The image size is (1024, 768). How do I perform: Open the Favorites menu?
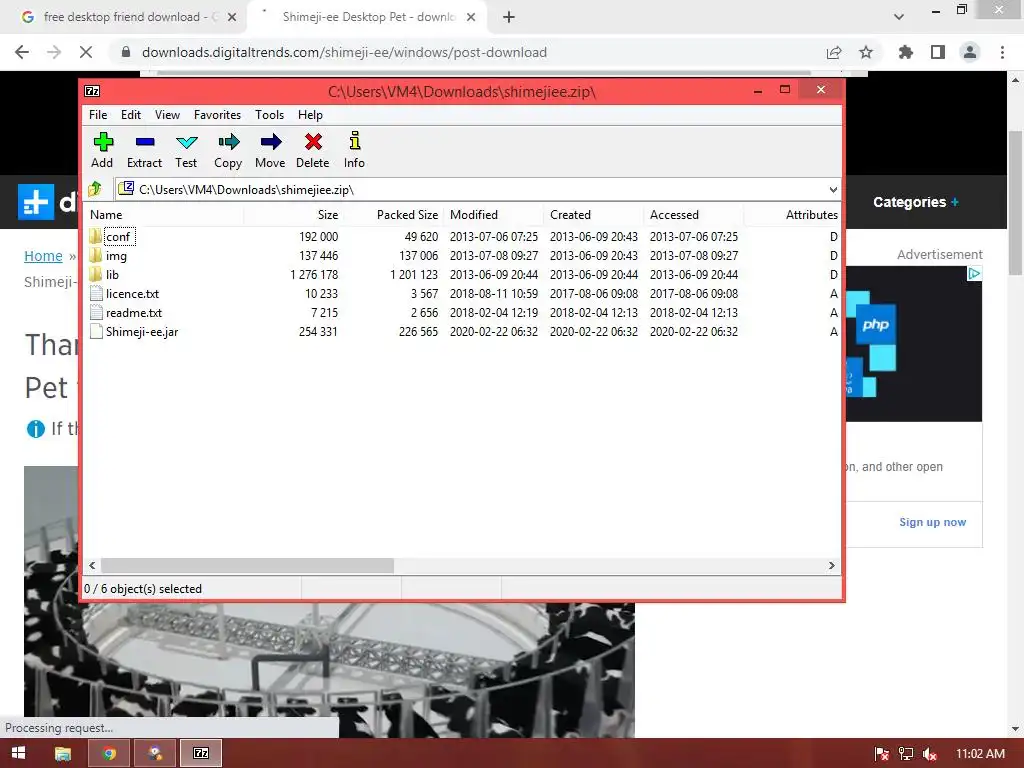tap(217, 115)
